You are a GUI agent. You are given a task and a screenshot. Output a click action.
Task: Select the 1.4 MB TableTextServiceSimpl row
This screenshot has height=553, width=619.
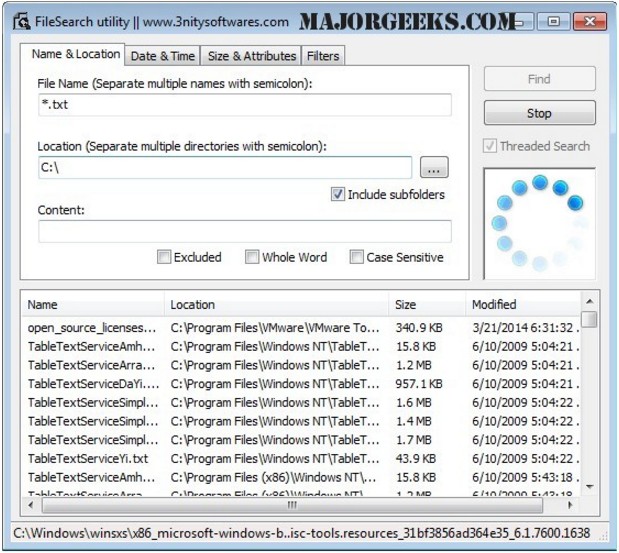[x=302, y=421]
